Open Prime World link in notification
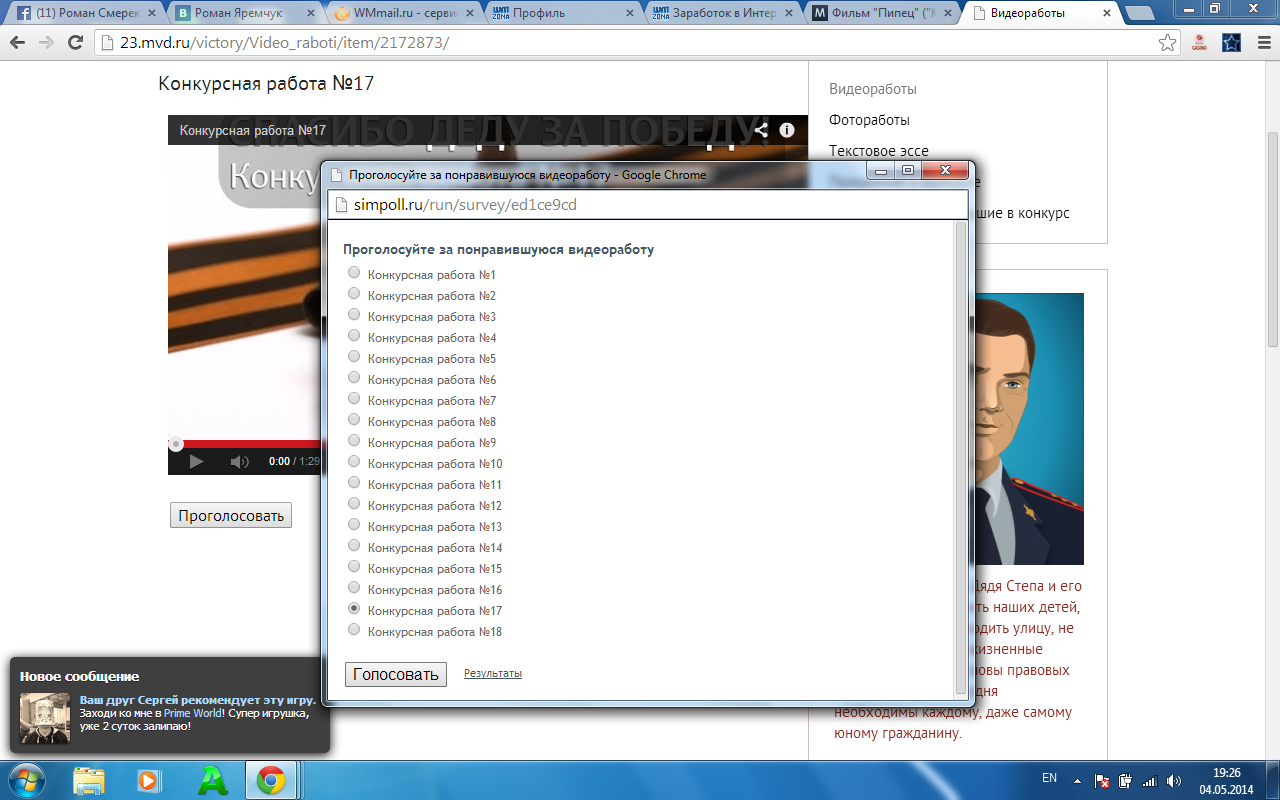1280x800 pixels. tap(193, 713)
